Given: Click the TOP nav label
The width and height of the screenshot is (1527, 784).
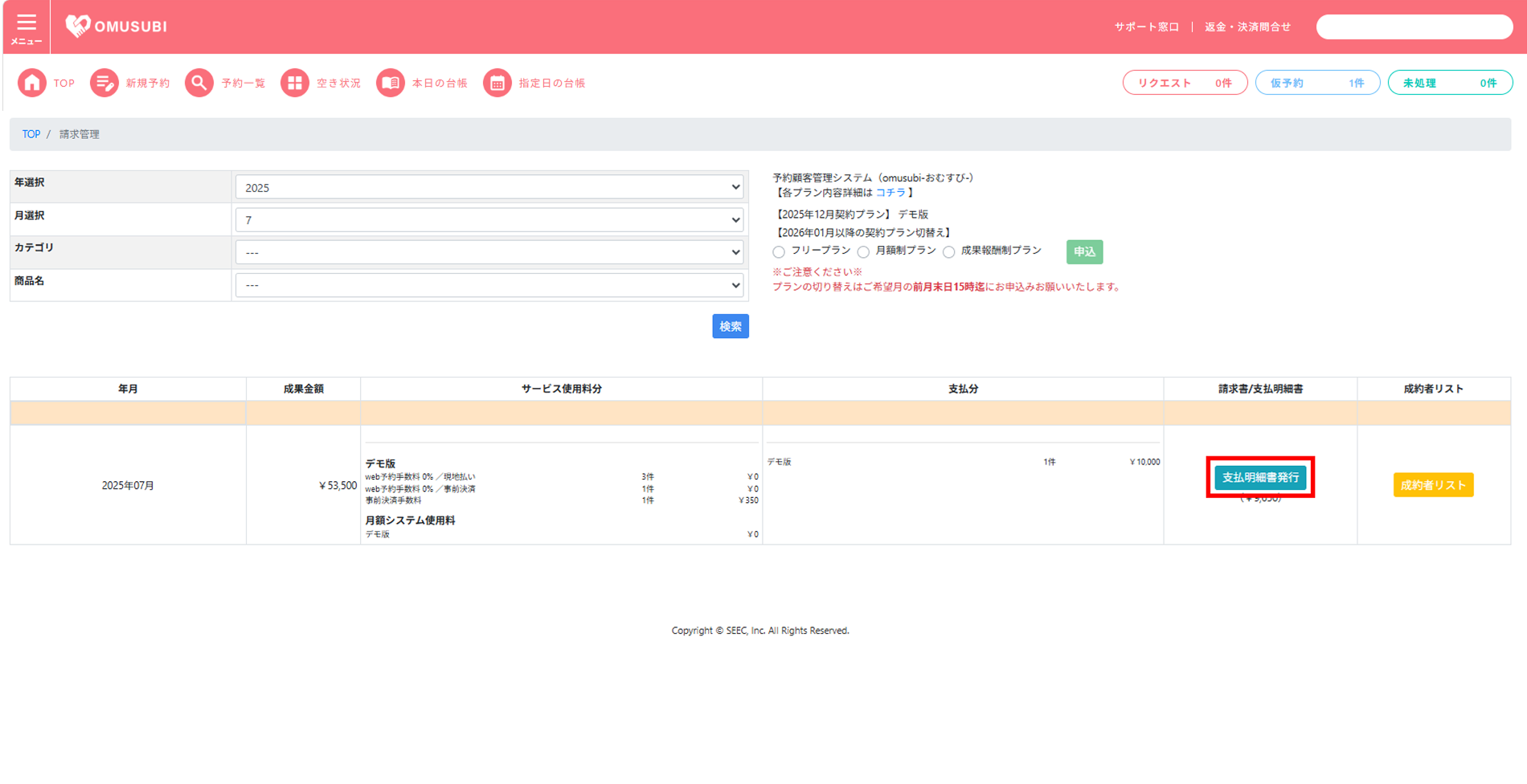Looking at the screenshot, I should pos(64,84).
